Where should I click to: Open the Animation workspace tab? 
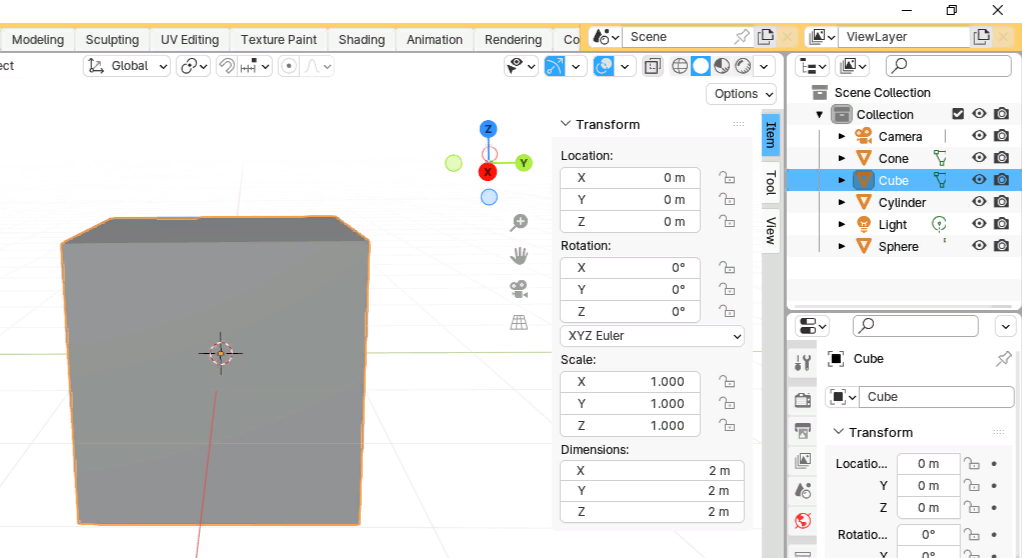pos(435,40)
